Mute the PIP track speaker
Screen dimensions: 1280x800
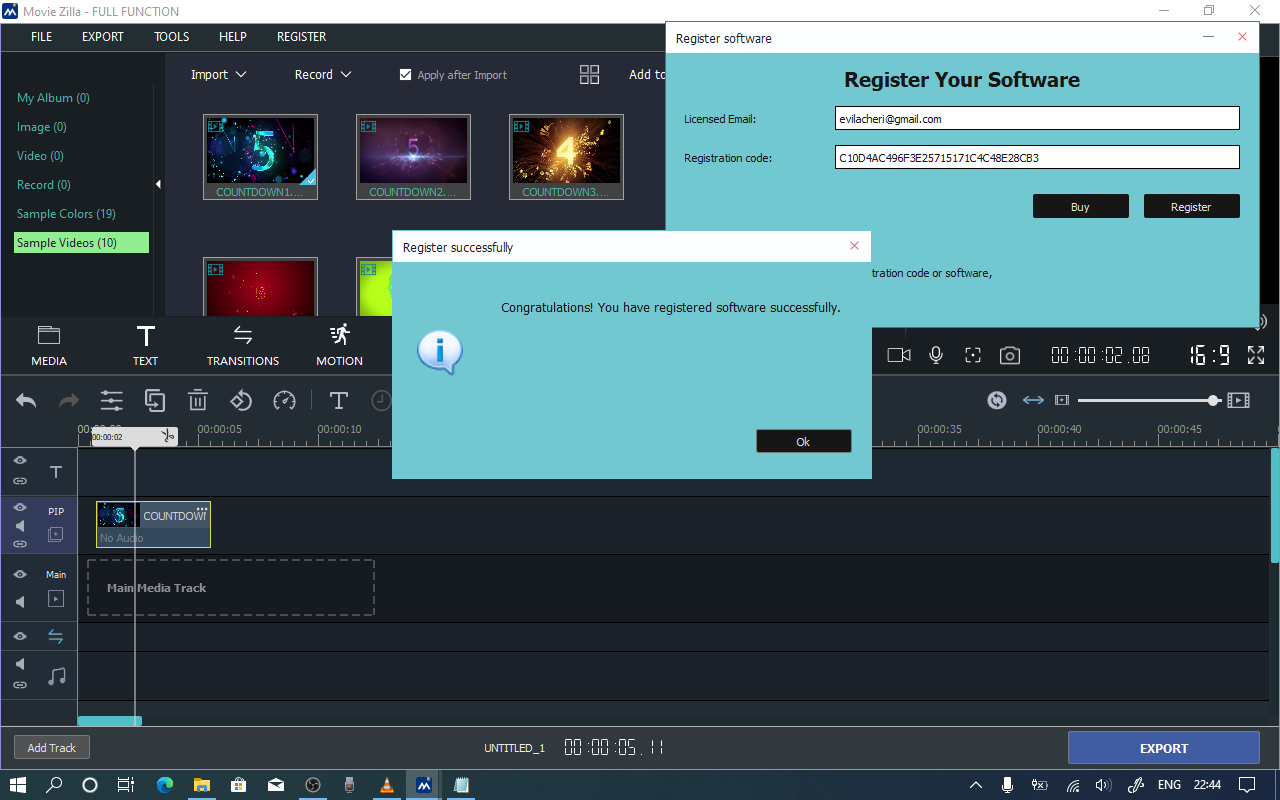(x=20, y=526)
